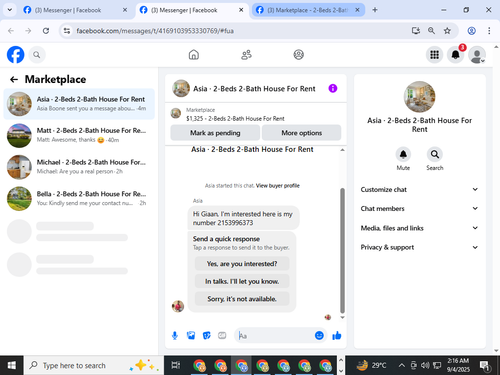Viewport: 500px width, 375px height.
Task: Send quick reply Yes, are you interested?
Action: point(242,264)
